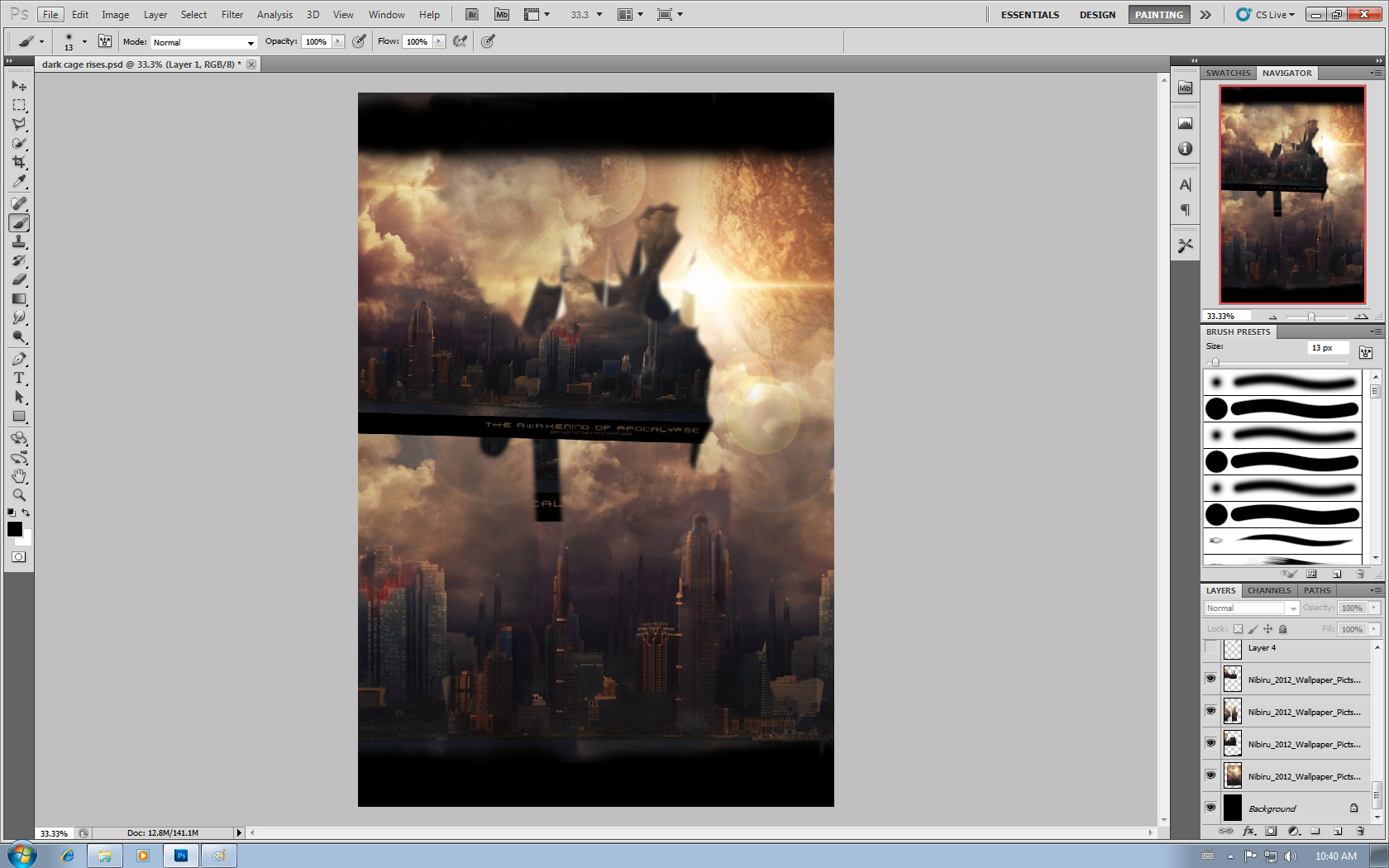Click the Layer 4 thumbnail
Viewport: 1389px width, 868px height.
(1232, 648)
